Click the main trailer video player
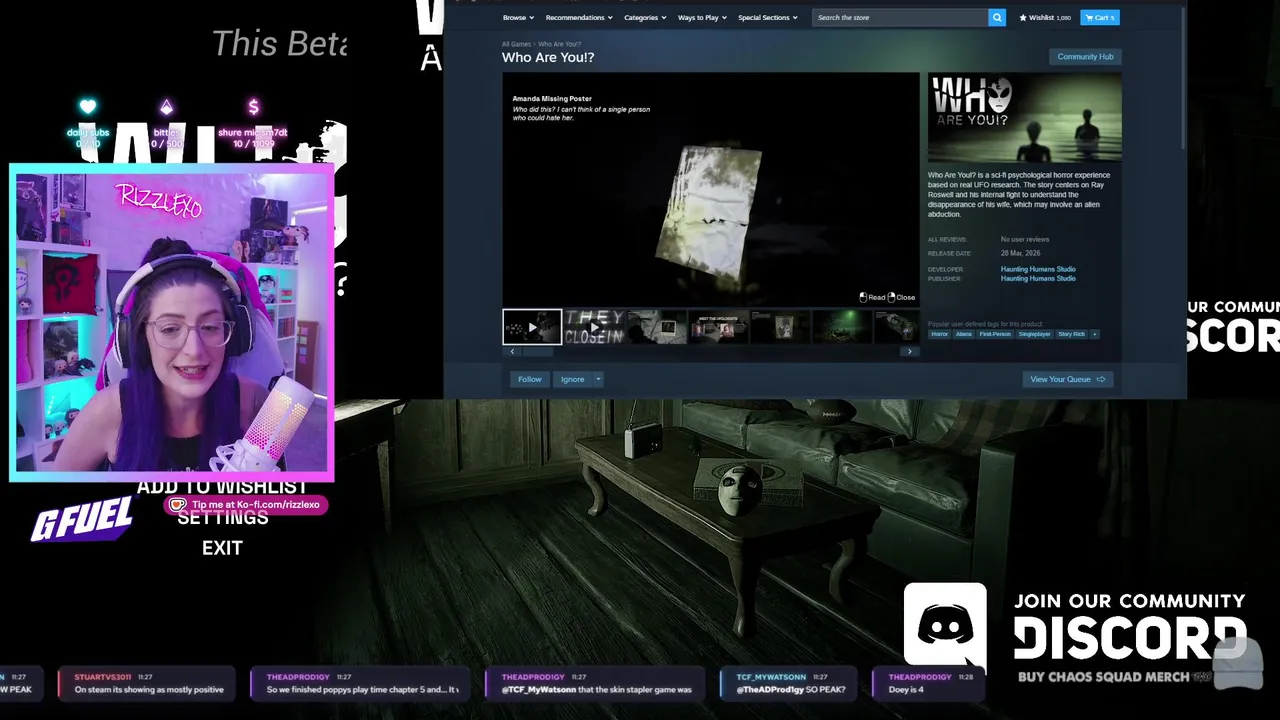Screen dimensions: 1280x720 point(710,190)
